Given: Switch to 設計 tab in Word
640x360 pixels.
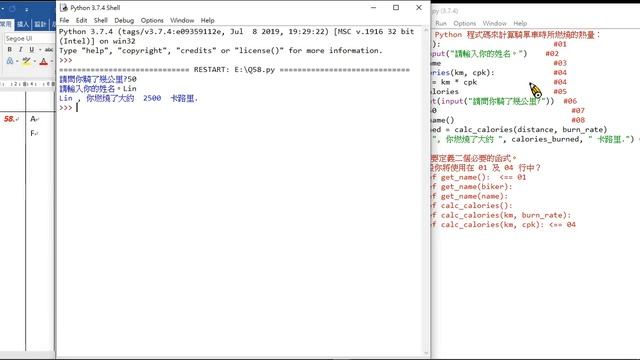Looking at the screenshot, I should (40, 24).
